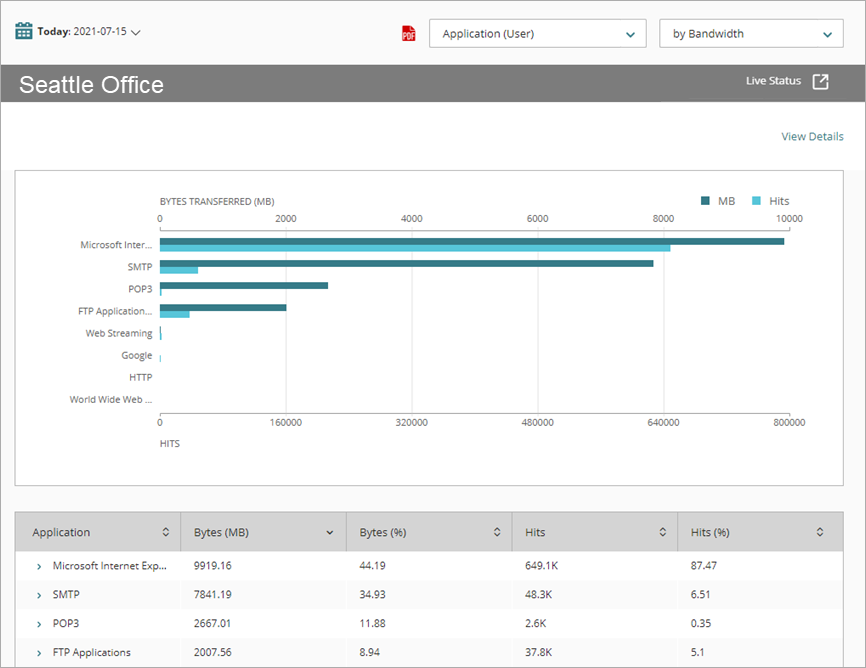
Task: Sort the Application column
Action: pos(167,532)
